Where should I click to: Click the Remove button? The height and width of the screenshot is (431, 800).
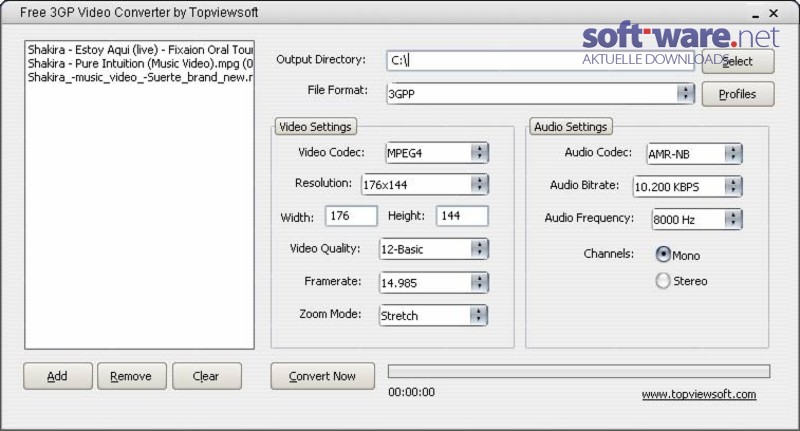(132, 376)
